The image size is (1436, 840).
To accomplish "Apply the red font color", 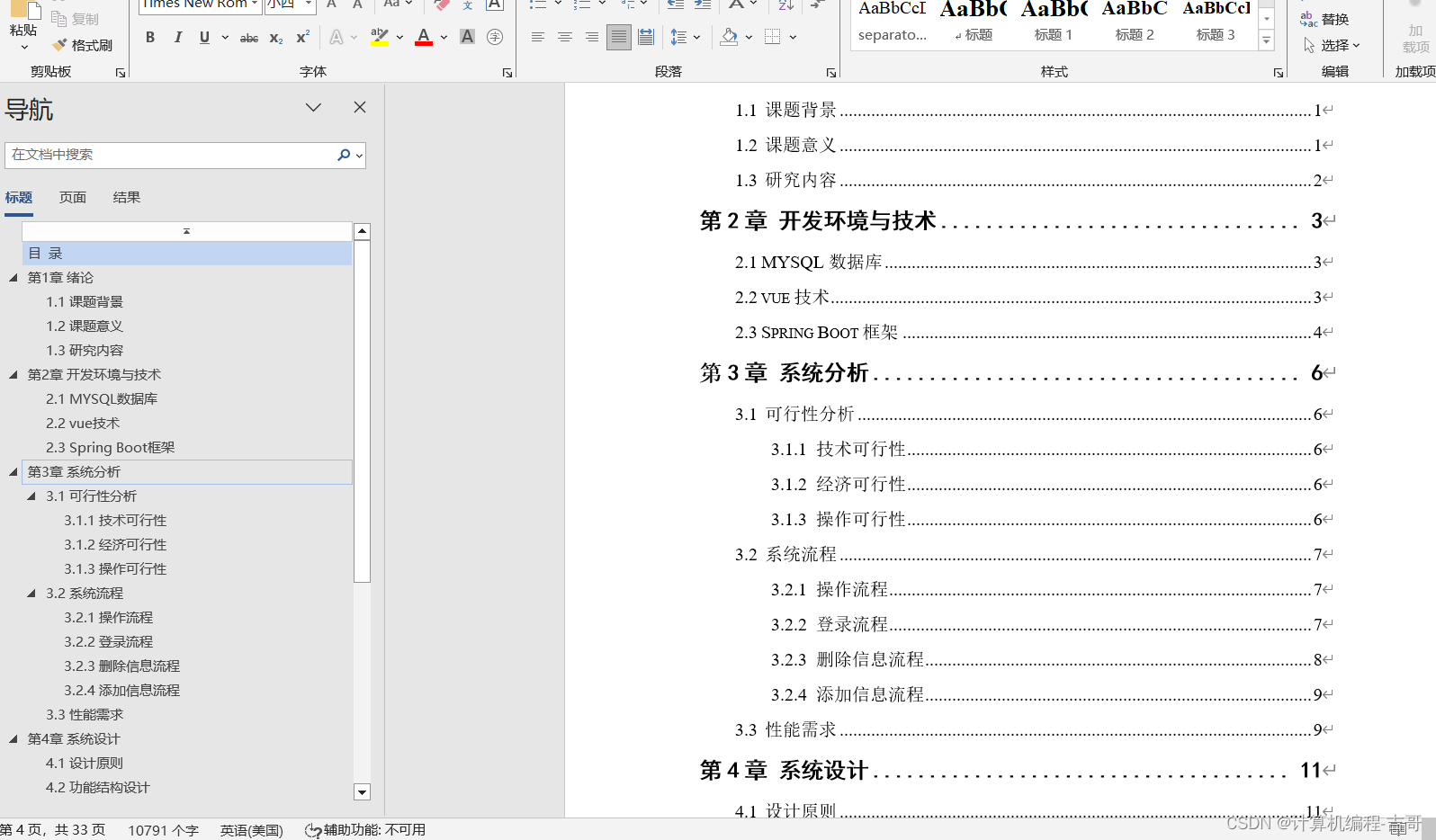I will [424, 37].
